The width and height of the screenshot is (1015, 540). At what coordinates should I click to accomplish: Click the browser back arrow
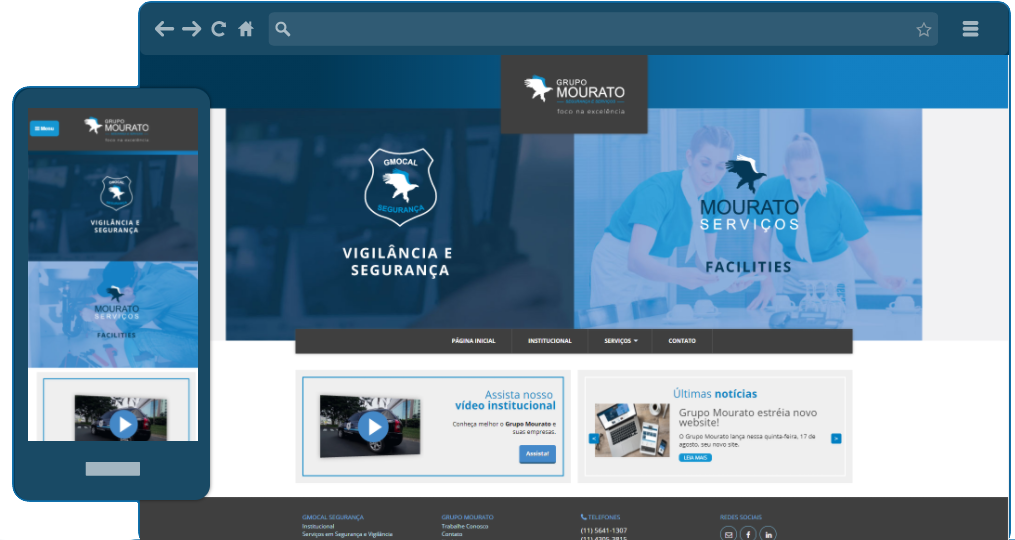[164, 29]
